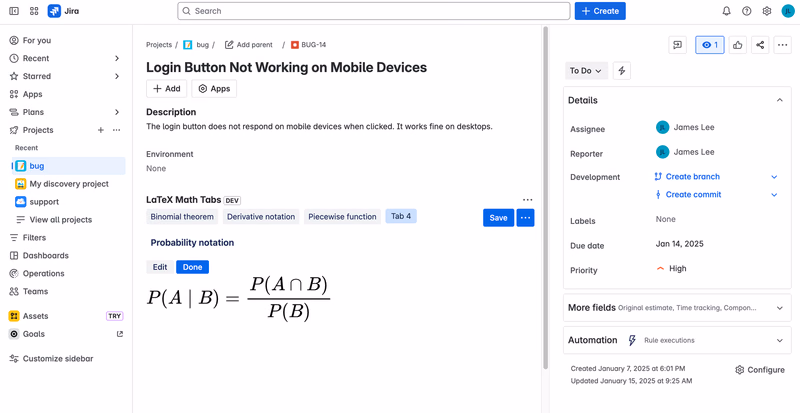Switch to the Binomial theorem tab
Viewport: 800px width, 413px height.
pyautogui.click(x=182, y=216)
